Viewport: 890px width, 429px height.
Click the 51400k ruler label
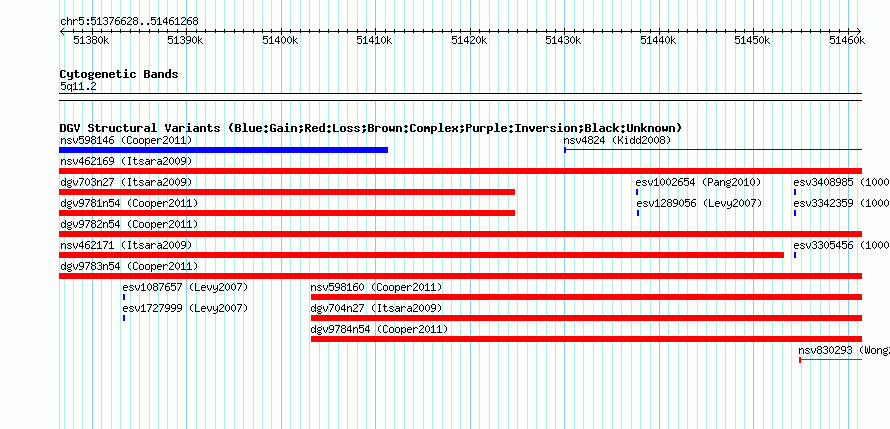click(280, 40)
